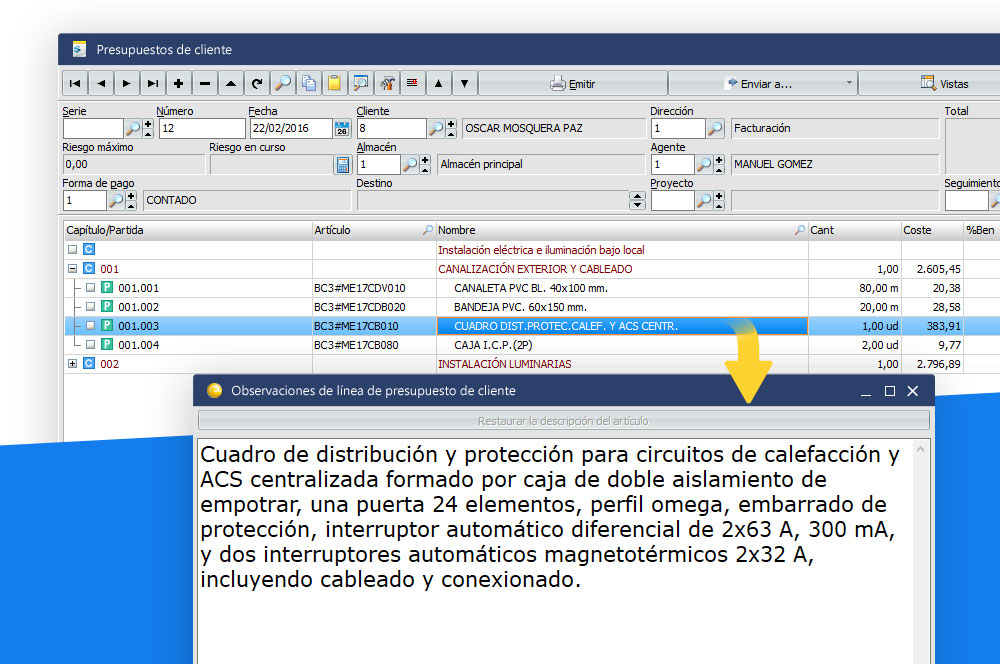Click the Cliente lookup magnifier icon

click(436, 129)
